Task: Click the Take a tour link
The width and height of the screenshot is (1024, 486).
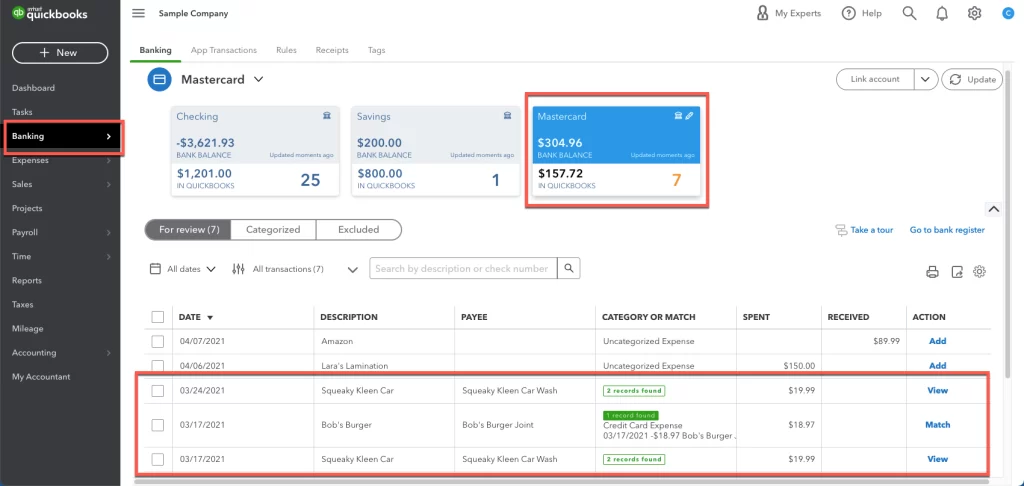Action: tap(863, 230)
